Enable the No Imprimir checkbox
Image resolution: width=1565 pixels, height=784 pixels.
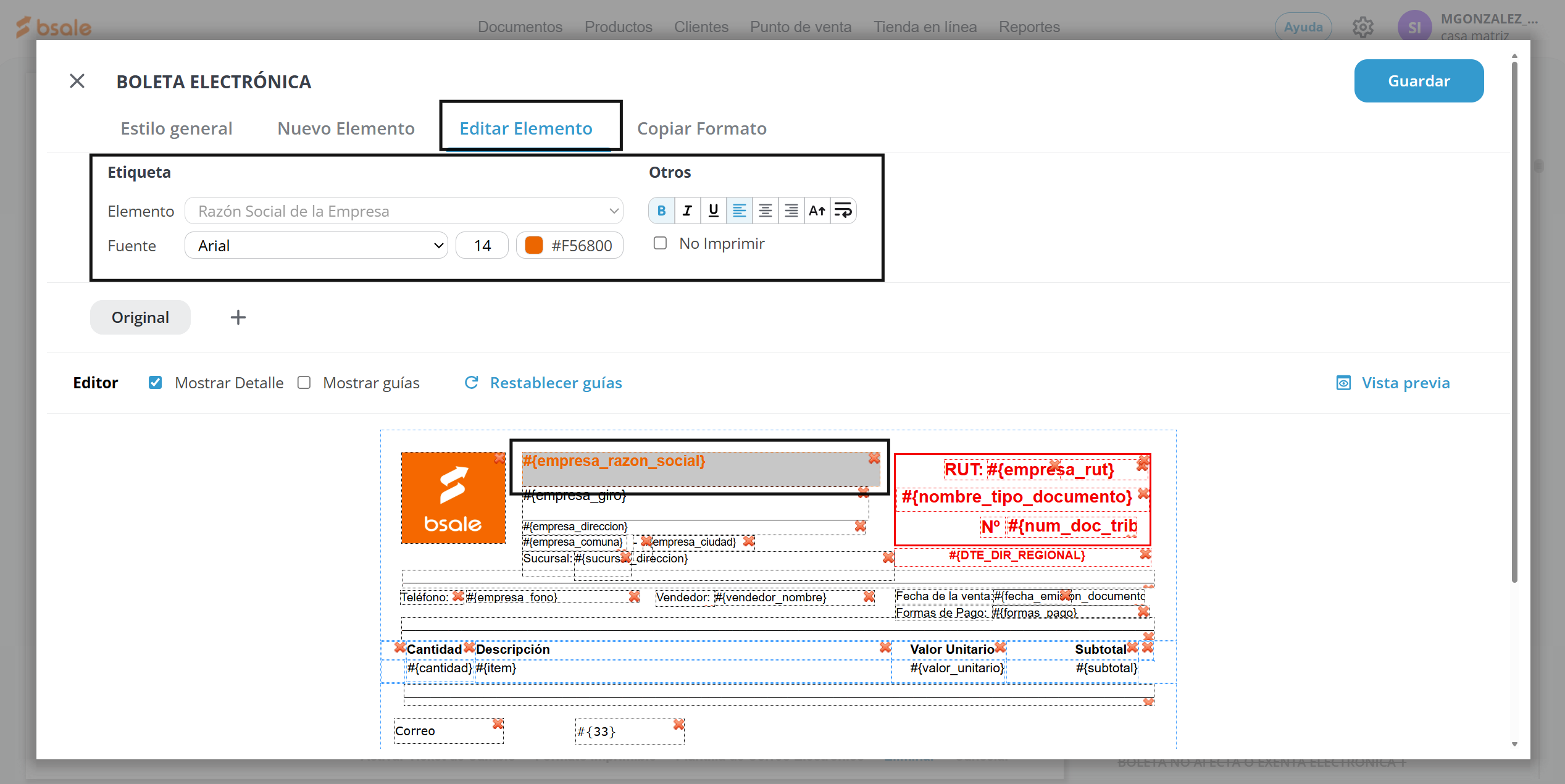tap(660, 243)
